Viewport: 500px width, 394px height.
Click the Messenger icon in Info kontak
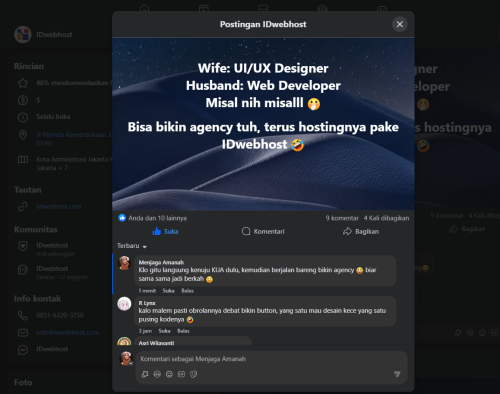tap(23, 350)
